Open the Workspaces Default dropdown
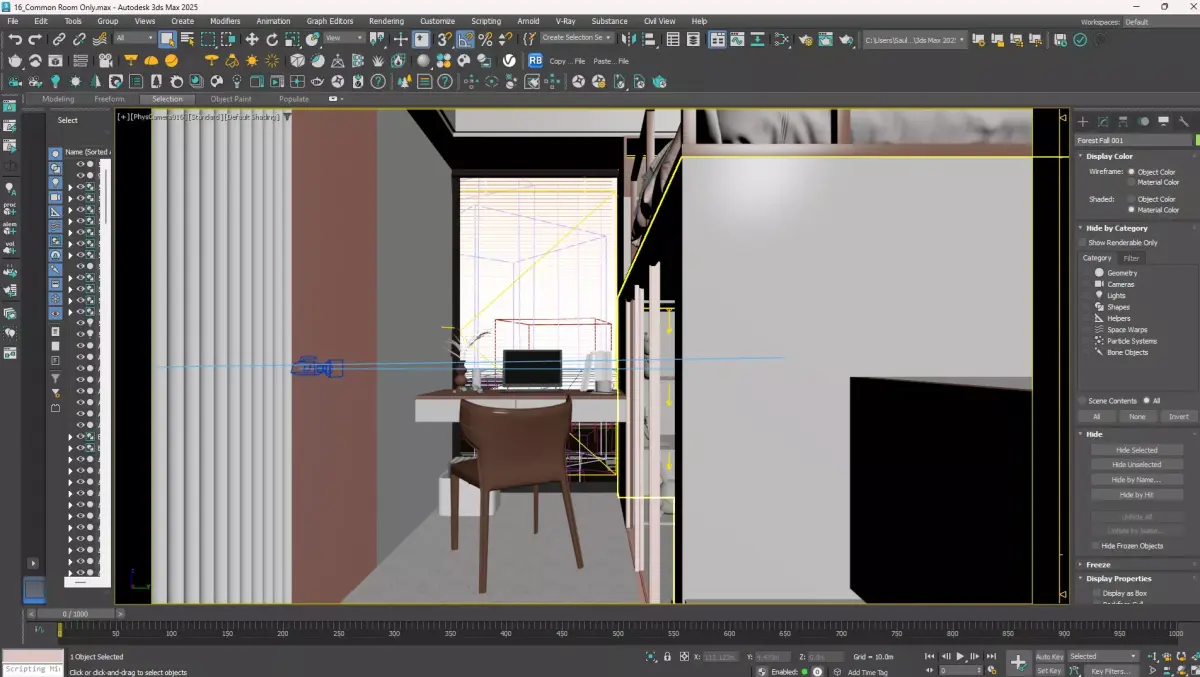The image size is (1200, 677). point(1159,21)
